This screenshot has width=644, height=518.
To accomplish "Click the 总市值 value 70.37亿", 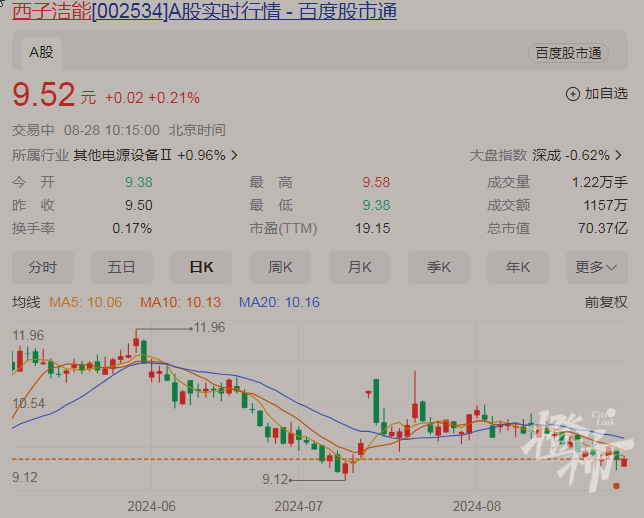I will [x=603, y=228].
